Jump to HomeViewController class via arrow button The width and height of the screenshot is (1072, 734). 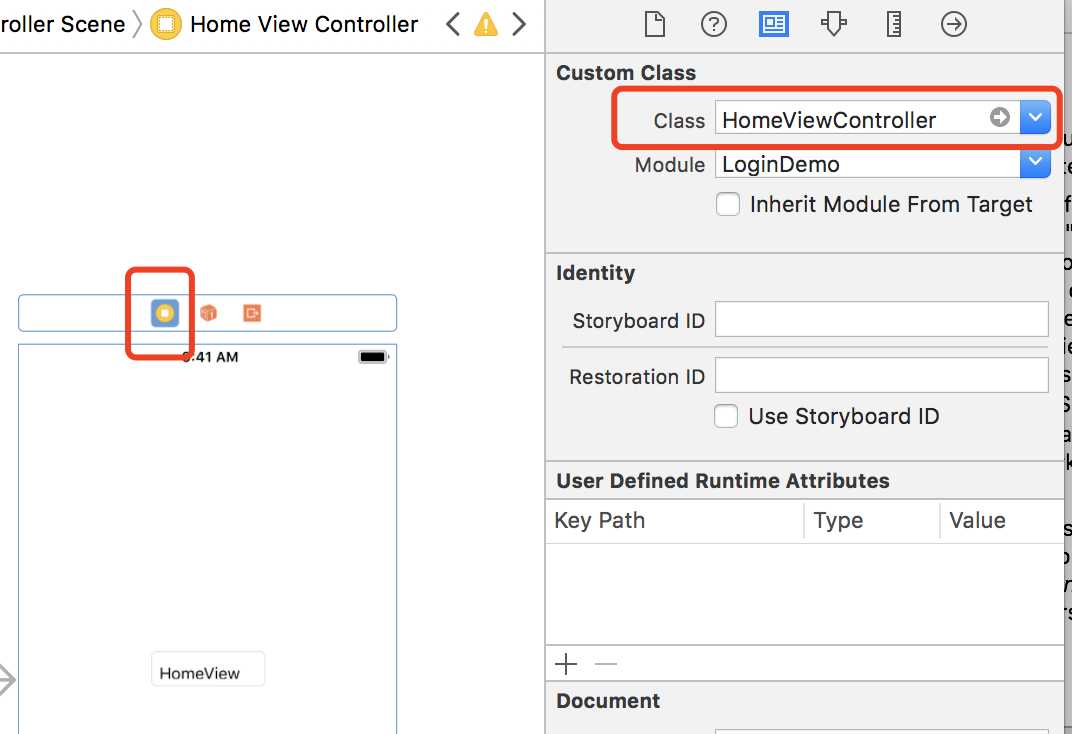[1000, 118]
